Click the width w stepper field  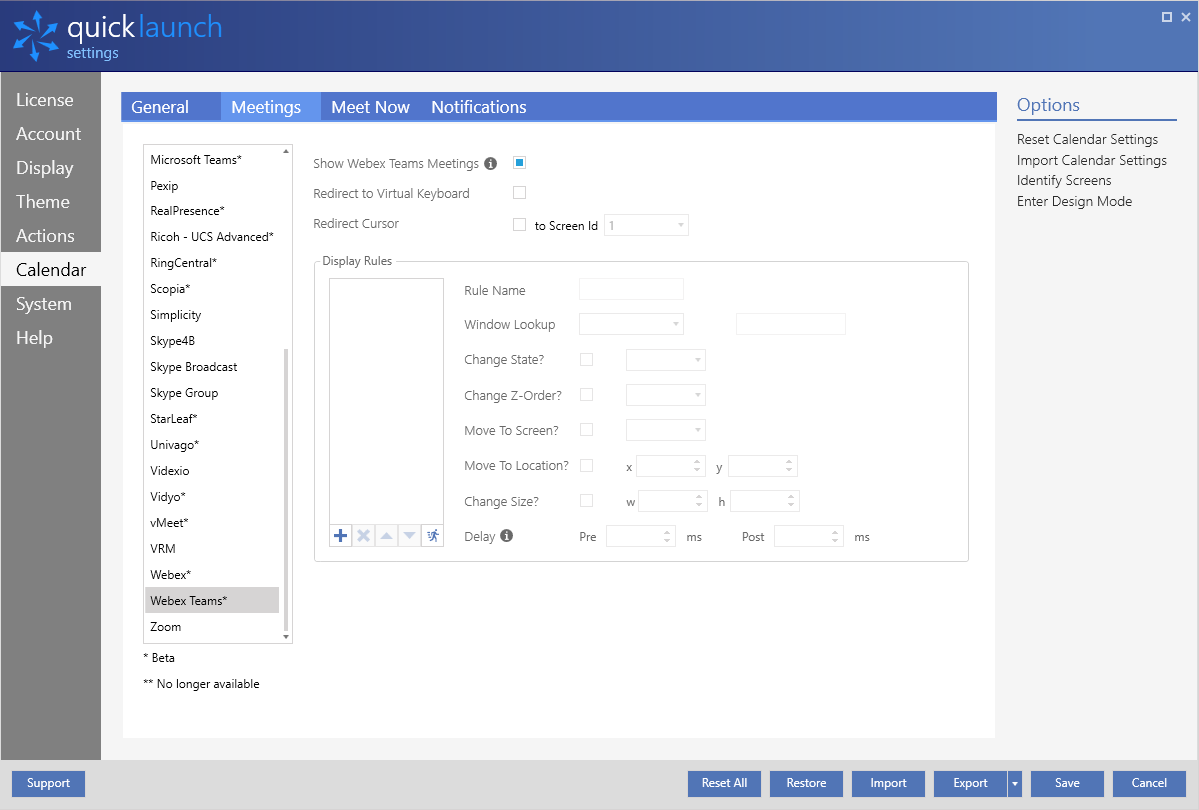coord(672,501)
